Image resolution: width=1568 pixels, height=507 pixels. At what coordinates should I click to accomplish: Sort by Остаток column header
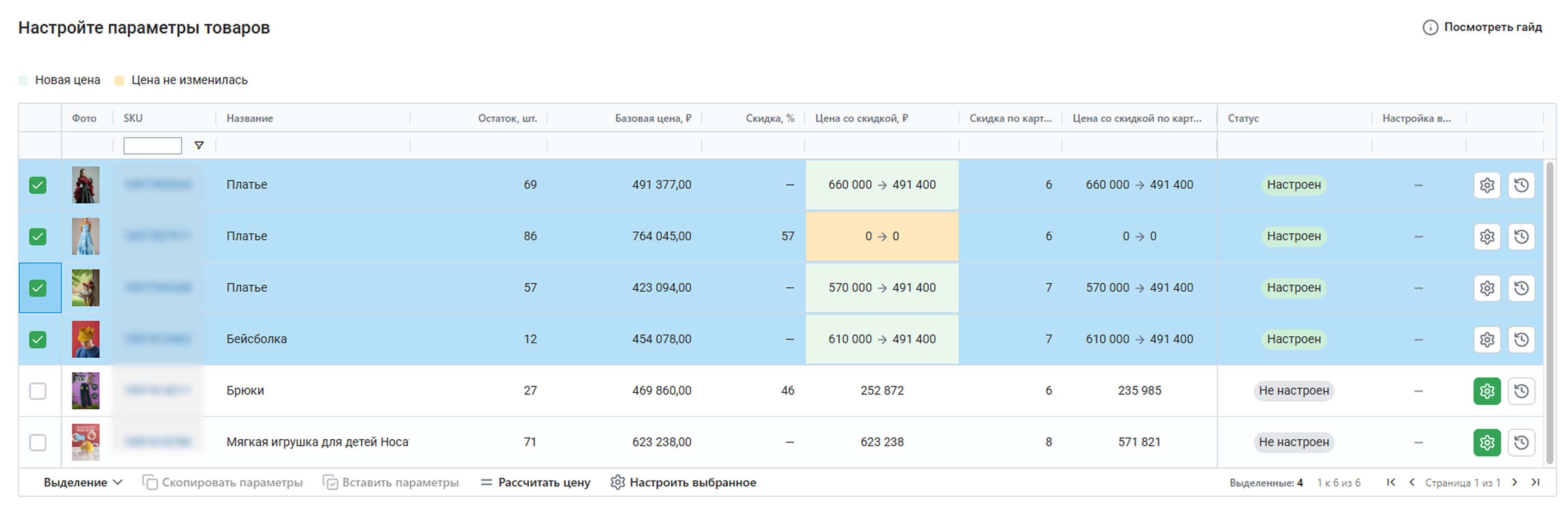click(x=507, y=118)
